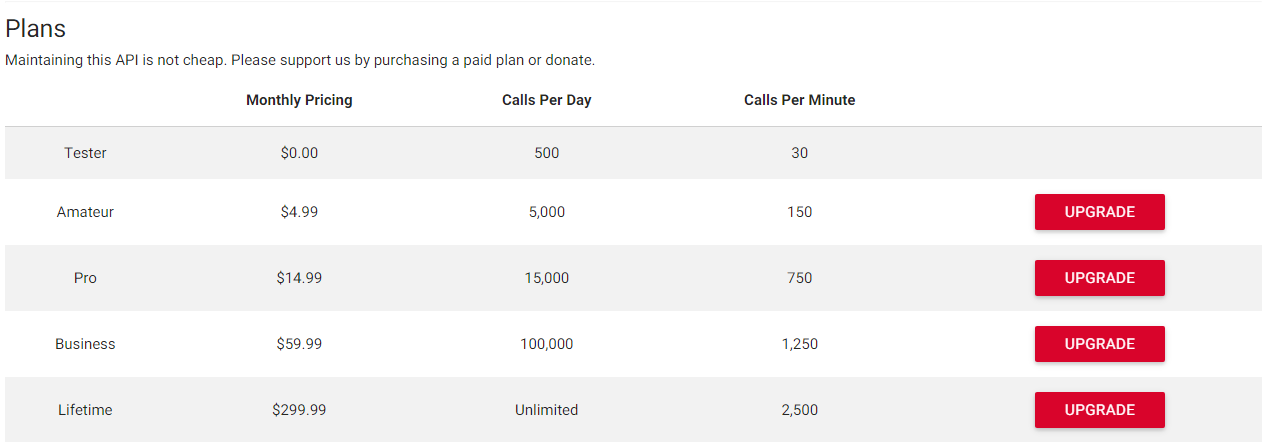The width and height of the screenshot is (1268, 442).
Task: Select the $14.99 price cell
Action: point(299,278)
